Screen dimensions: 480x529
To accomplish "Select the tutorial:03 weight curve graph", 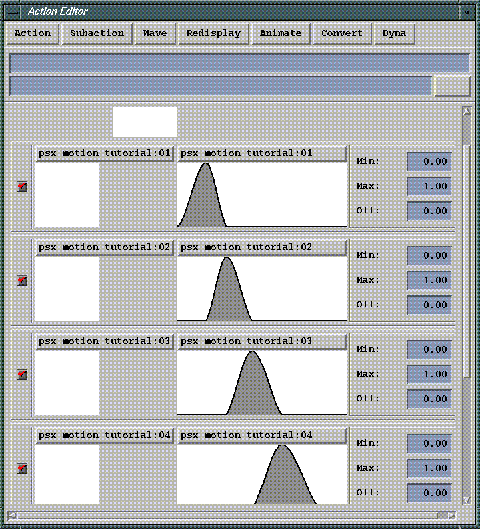I will pyautogui.click(x=262, y=383).
